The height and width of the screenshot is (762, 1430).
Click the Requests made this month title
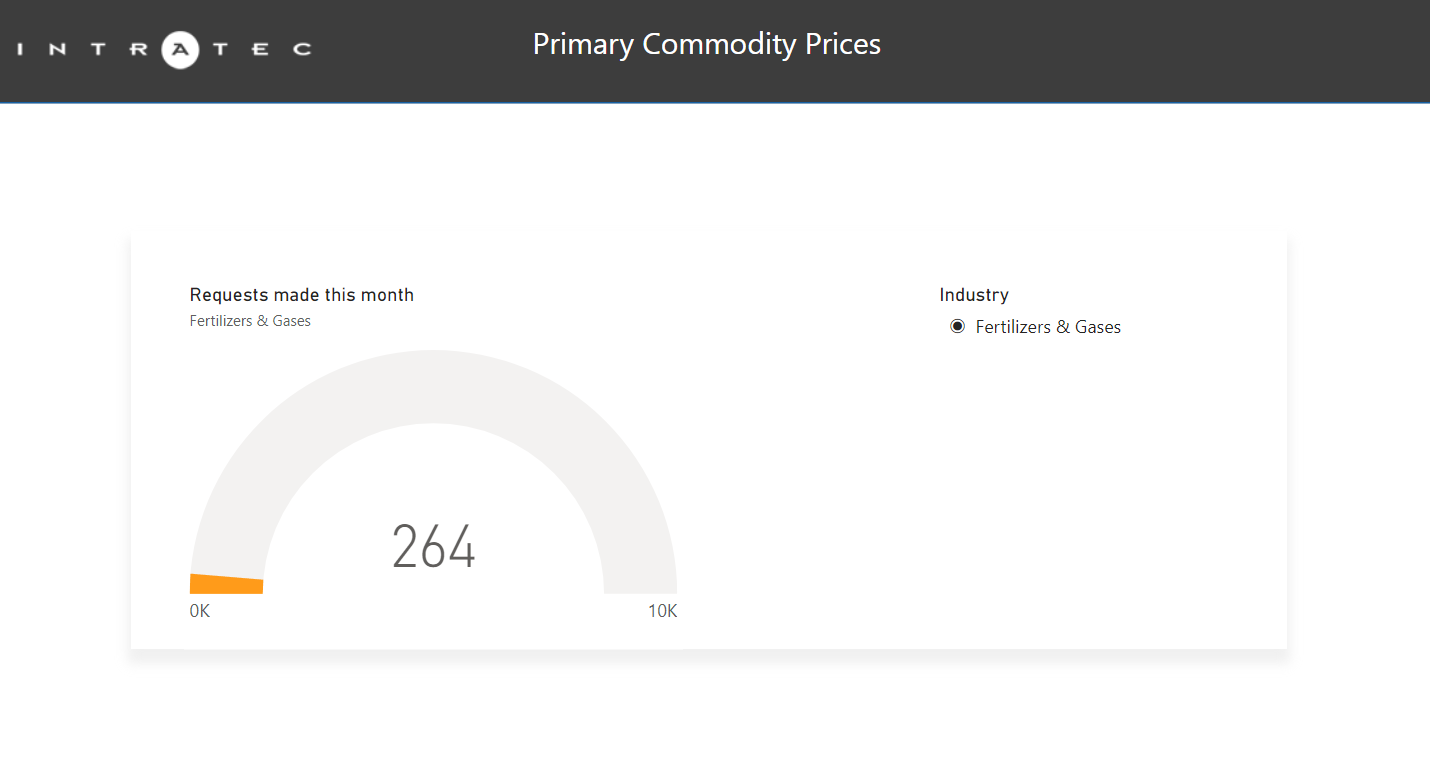click(x=301, y=295)
